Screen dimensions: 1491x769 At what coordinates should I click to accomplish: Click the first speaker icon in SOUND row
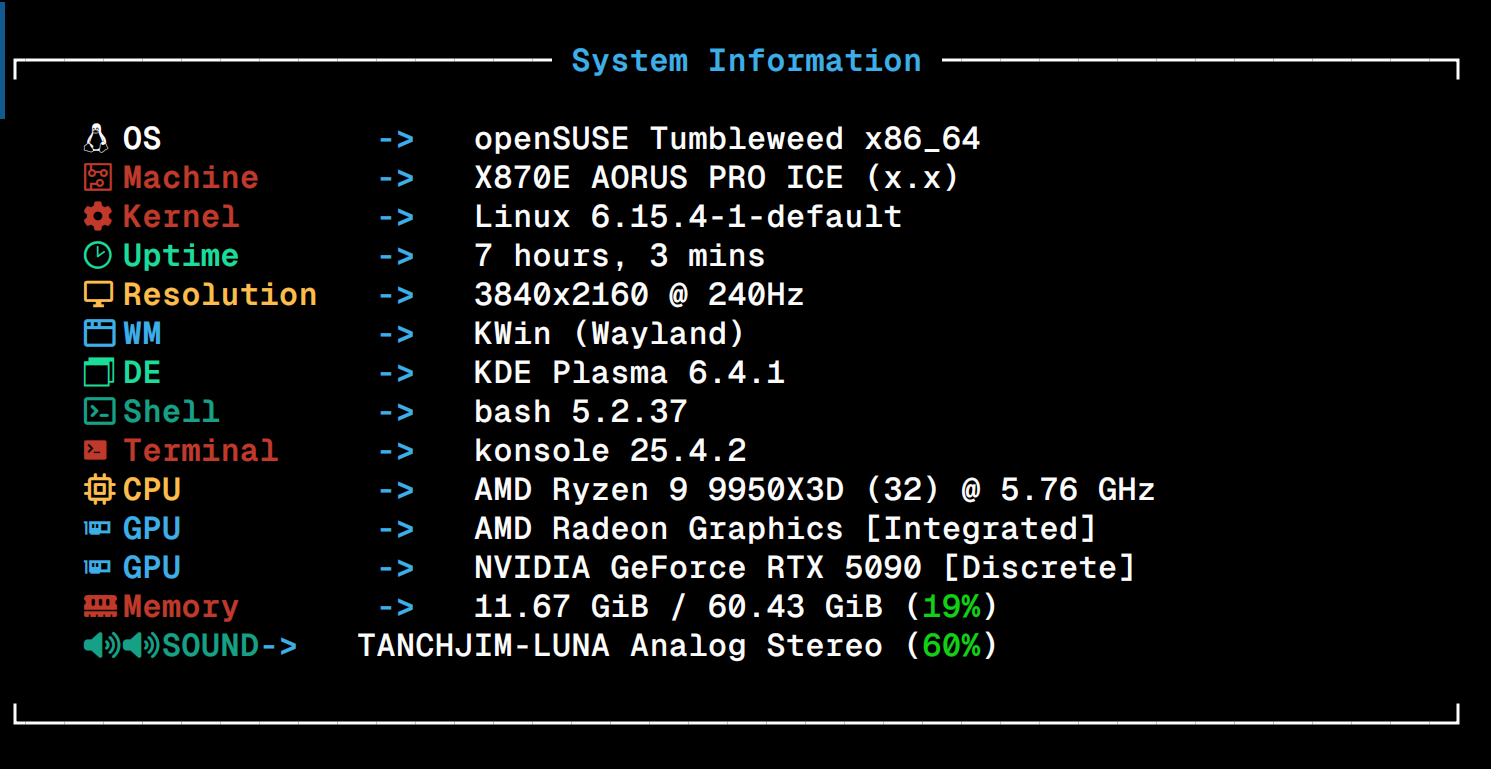click(102, 645)
